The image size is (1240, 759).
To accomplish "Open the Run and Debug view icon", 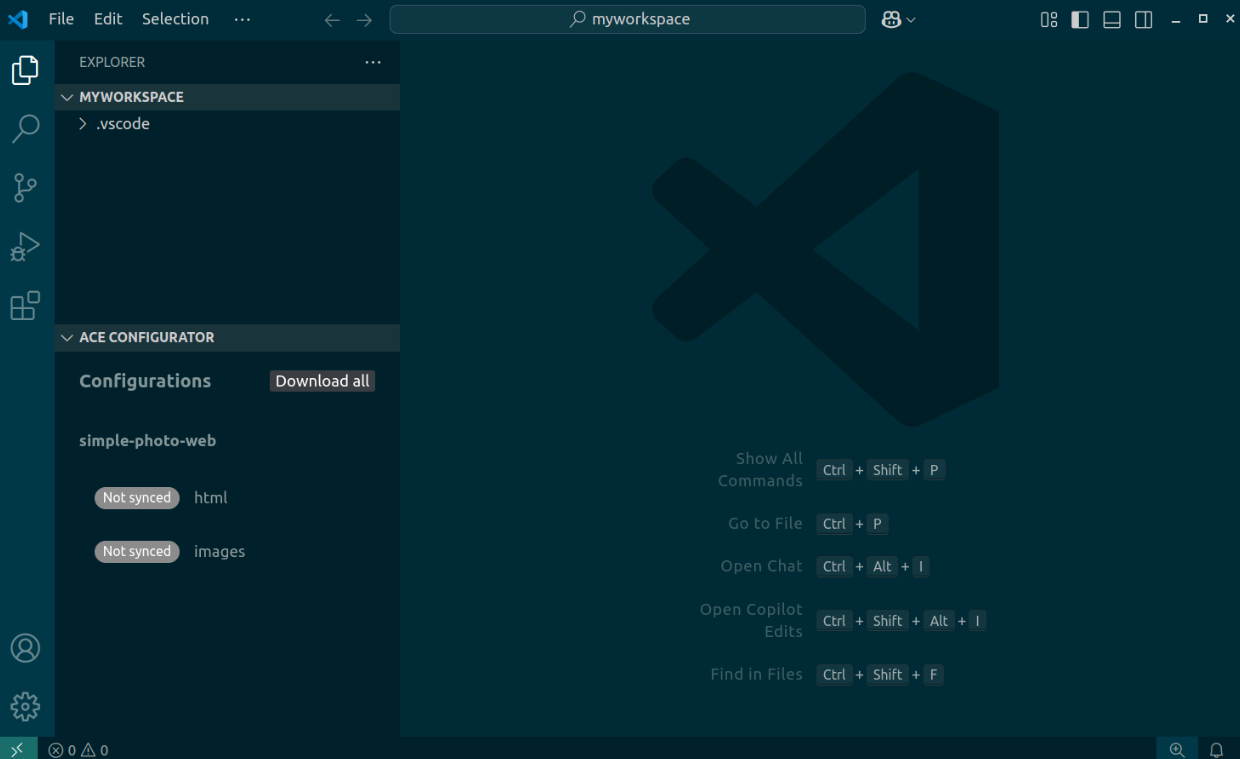I will 25,246.
